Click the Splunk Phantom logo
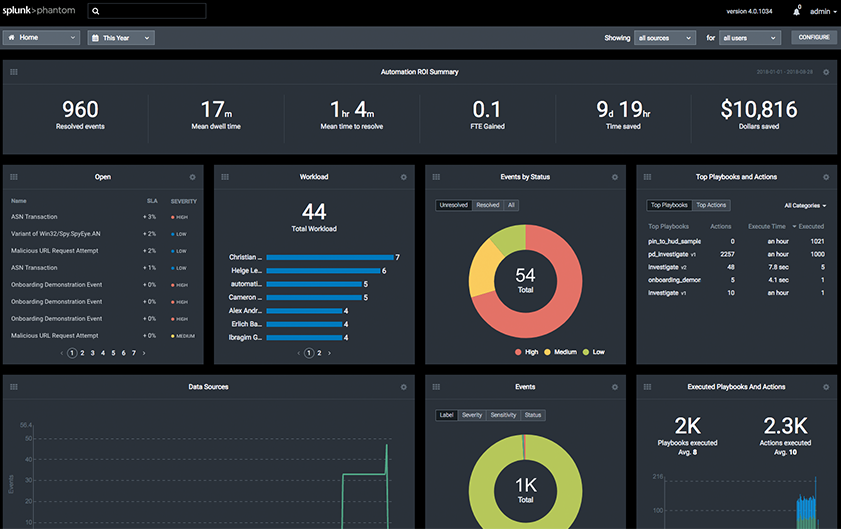Viewport: 841px width, 529px height. 39,10
